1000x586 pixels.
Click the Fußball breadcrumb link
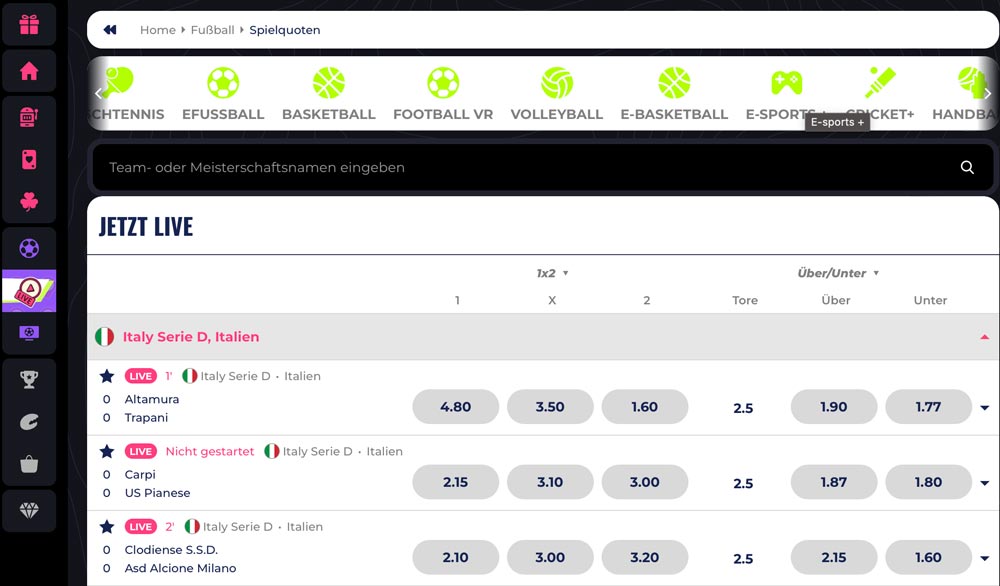212,30
